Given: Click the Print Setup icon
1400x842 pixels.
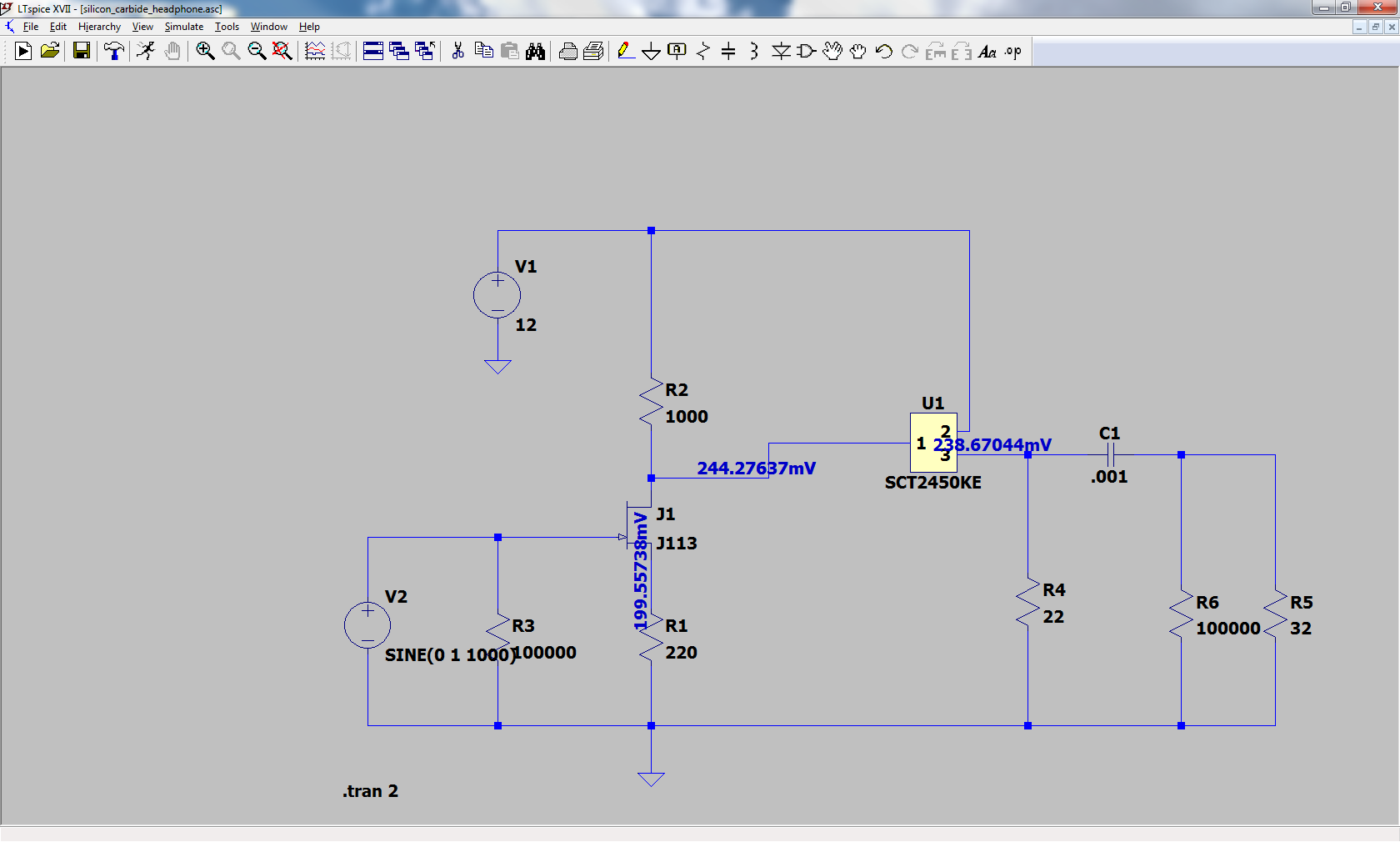Looking at the screenshot, I should (x=567, y=52).
